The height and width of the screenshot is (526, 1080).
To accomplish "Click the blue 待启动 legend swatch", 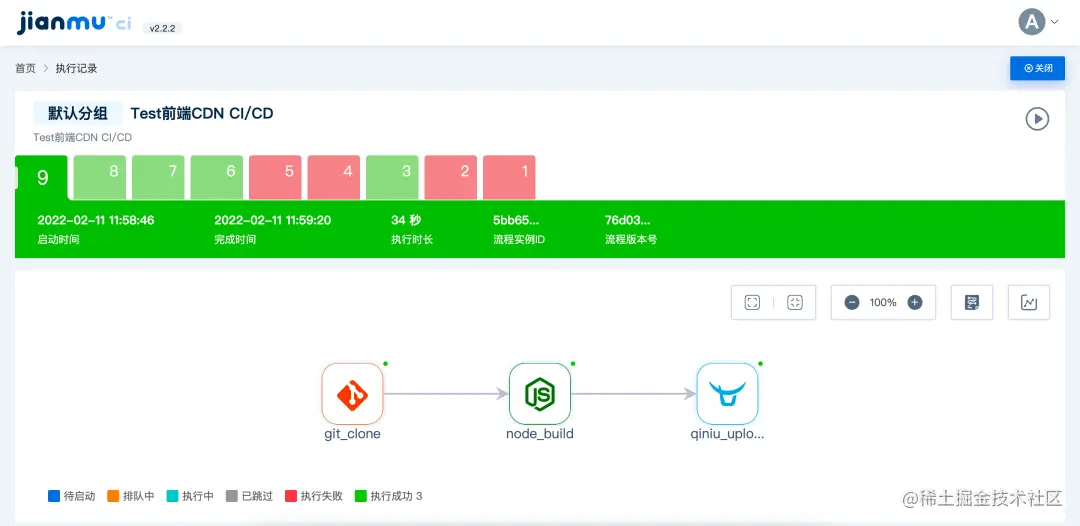I will tap(54, 496).
